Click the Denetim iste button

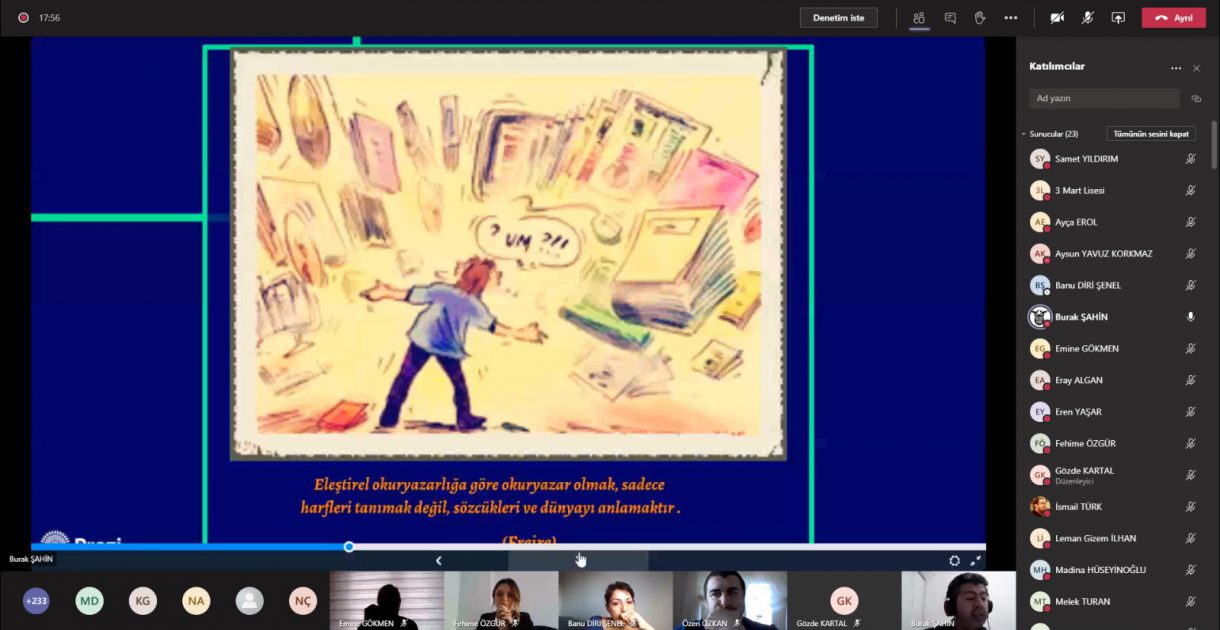click(x=838, y=18)
